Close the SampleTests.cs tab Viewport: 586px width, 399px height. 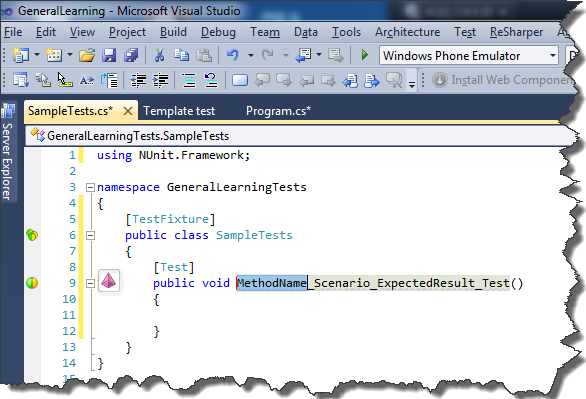pyautogui.click(x=128, y=111)
